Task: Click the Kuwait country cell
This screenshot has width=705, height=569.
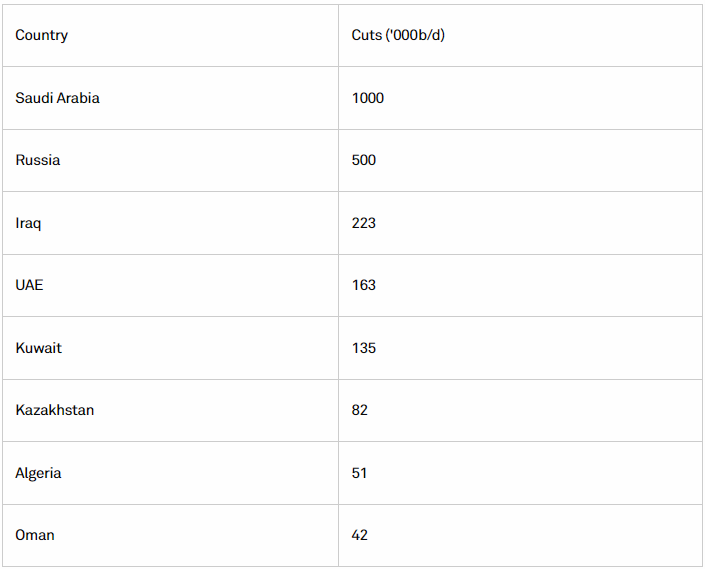Action: (170, 348)
